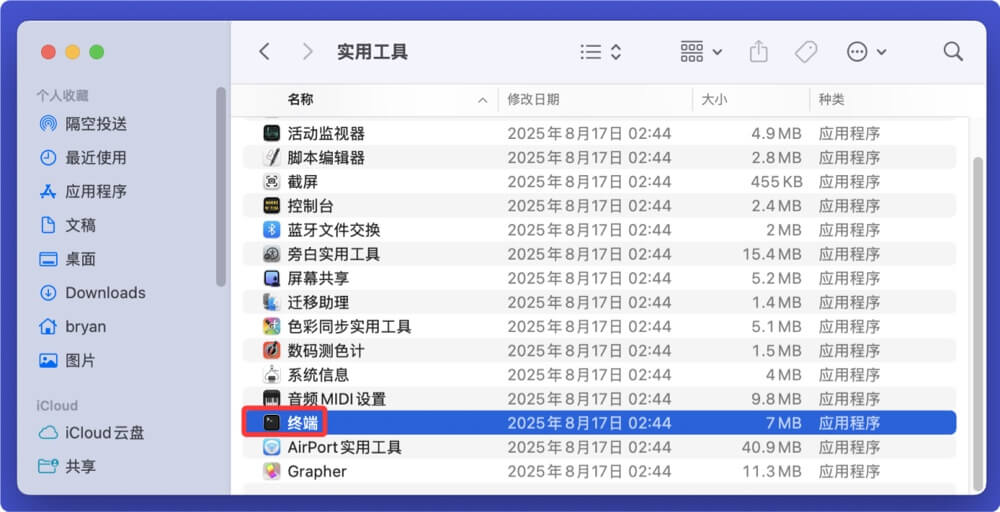This screenshot has width=1000, height=512.
Task: Sort by Name (名称) column header
Action: [300, 99]
